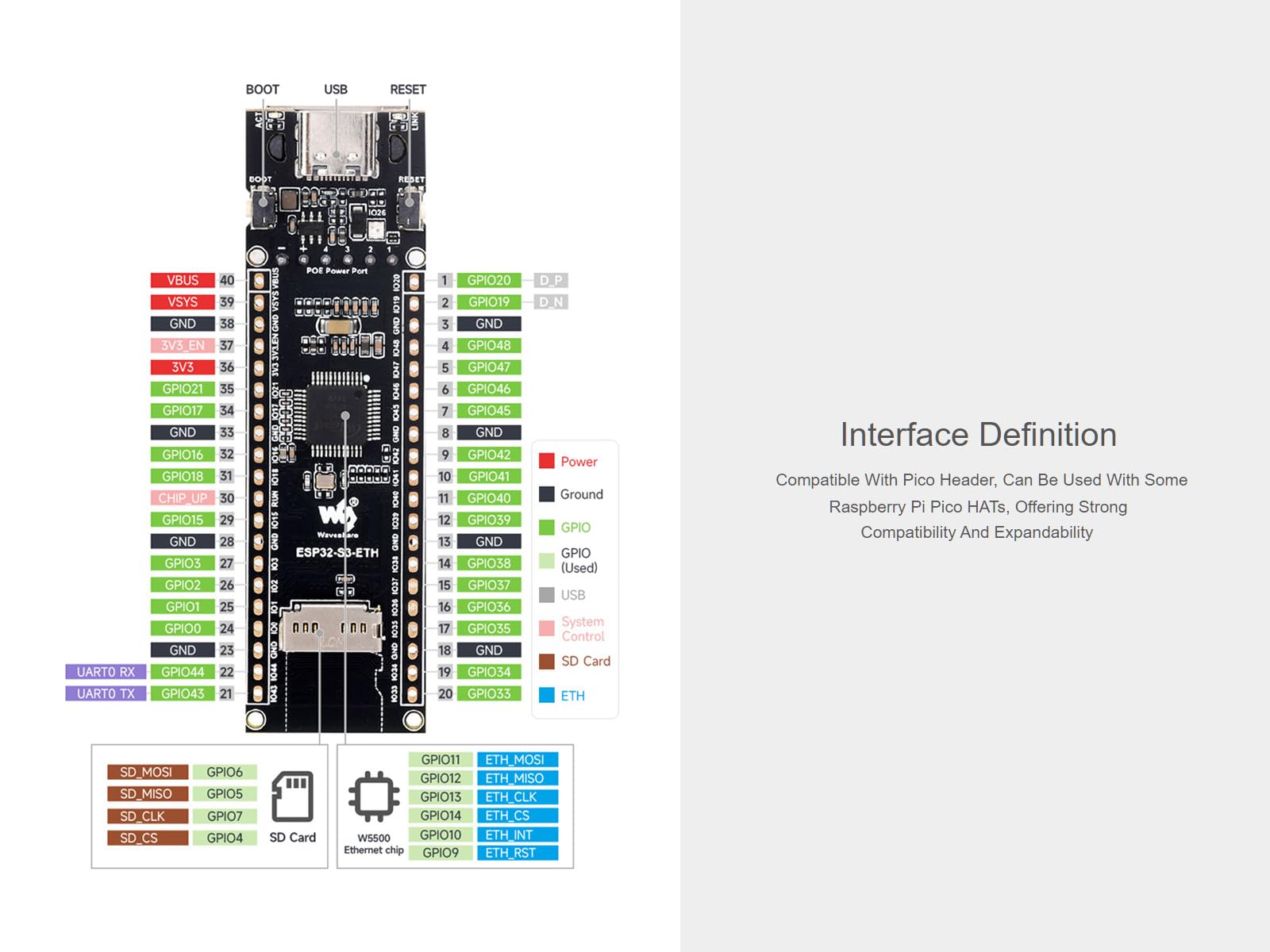Click the RESET label above the board
The height and width of the screenshot is (952, 1270).
408,90
